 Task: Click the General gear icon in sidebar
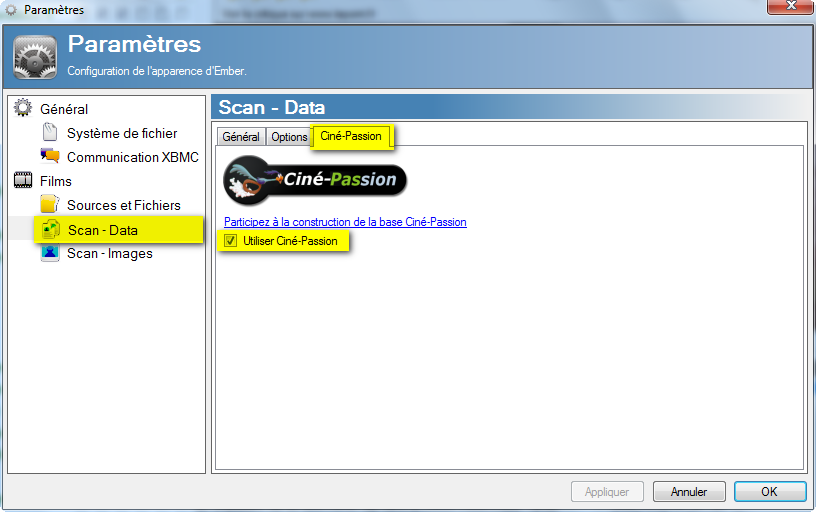(x=22, y=108)
